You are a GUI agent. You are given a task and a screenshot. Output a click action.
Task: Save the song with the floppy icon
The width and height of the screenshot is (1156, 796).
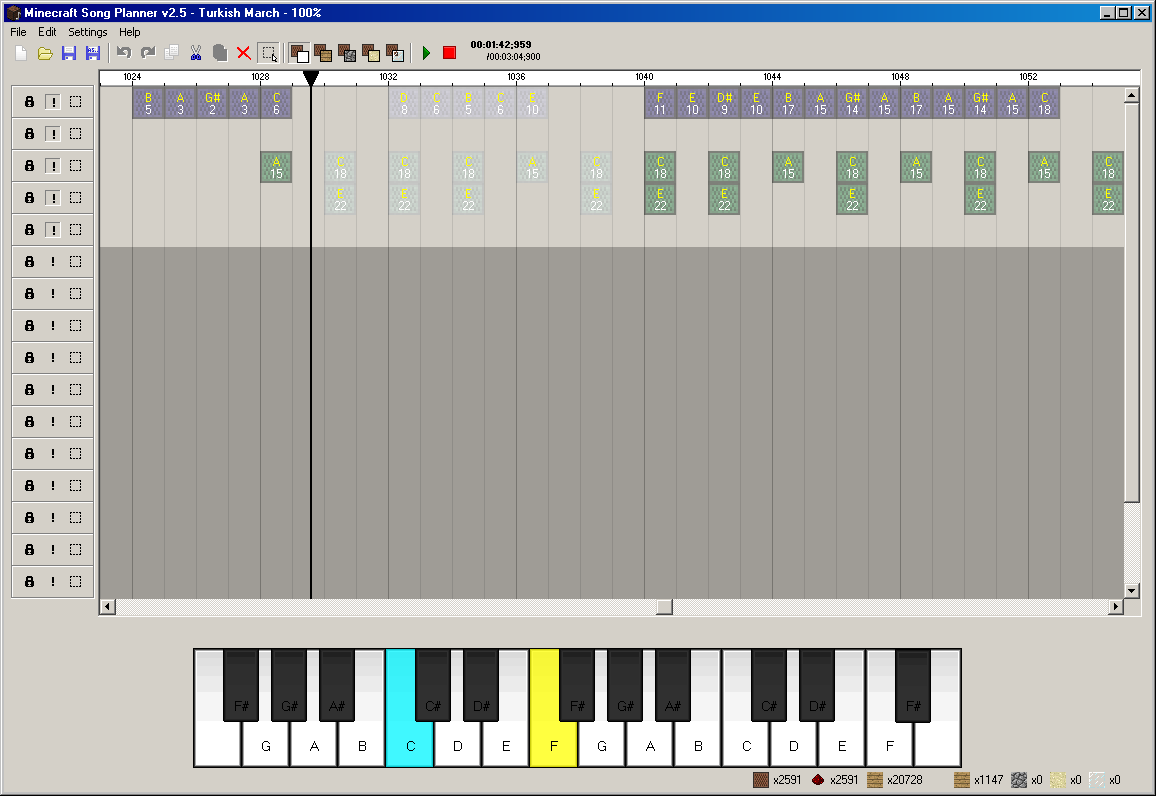pos(69,53)
